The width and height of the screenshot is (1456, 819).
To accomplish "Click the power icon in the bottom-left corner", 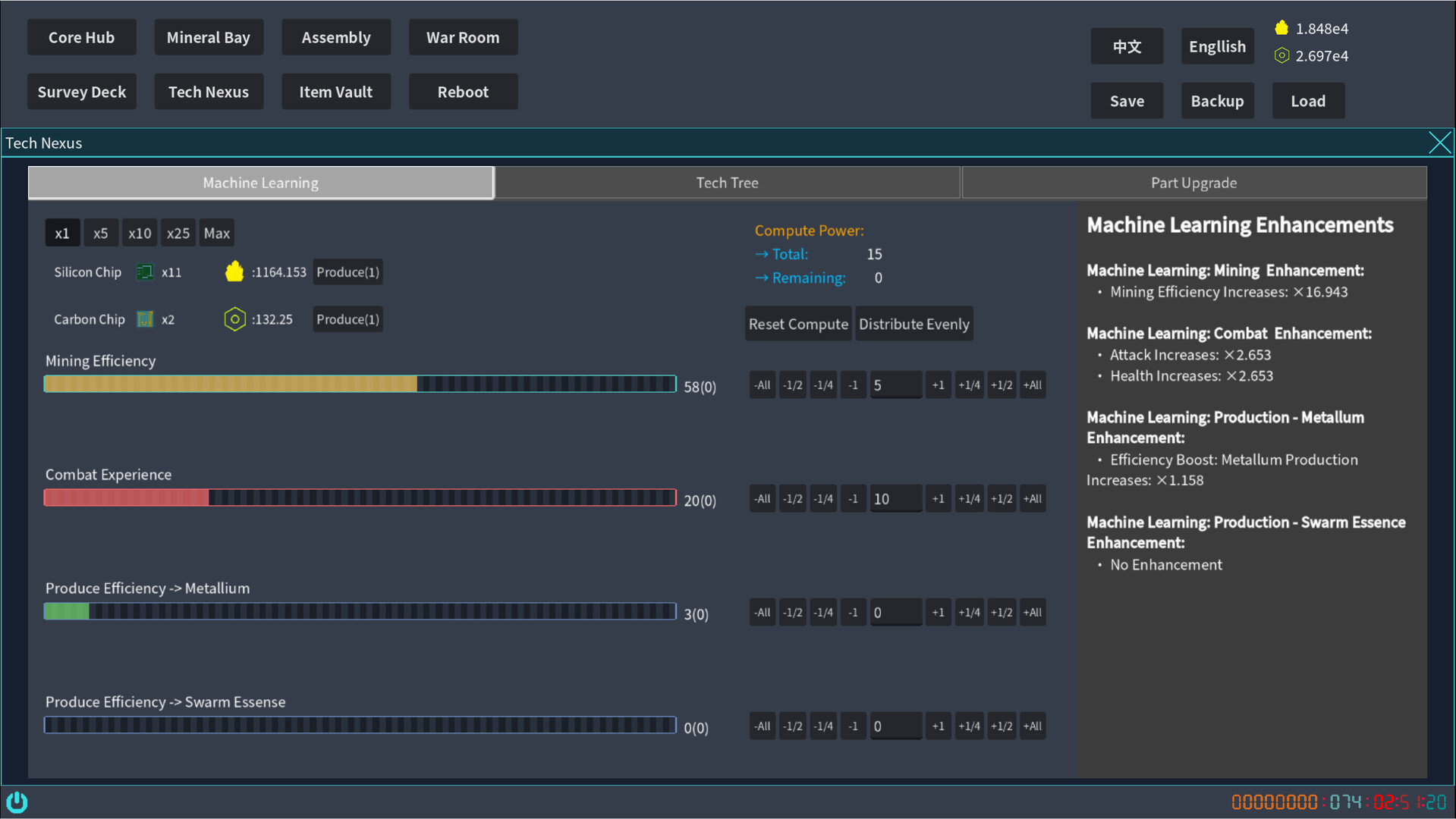I will 17,802.
